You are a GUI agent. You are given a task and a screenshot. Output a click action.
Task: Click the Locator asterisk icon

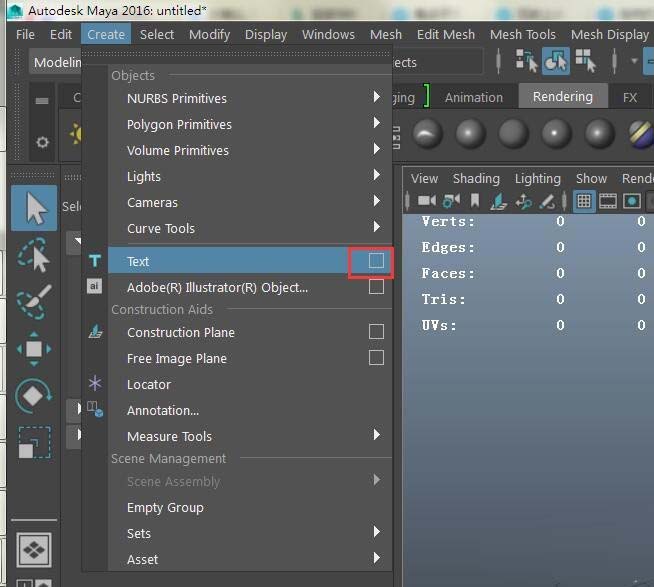pos(95,383)
